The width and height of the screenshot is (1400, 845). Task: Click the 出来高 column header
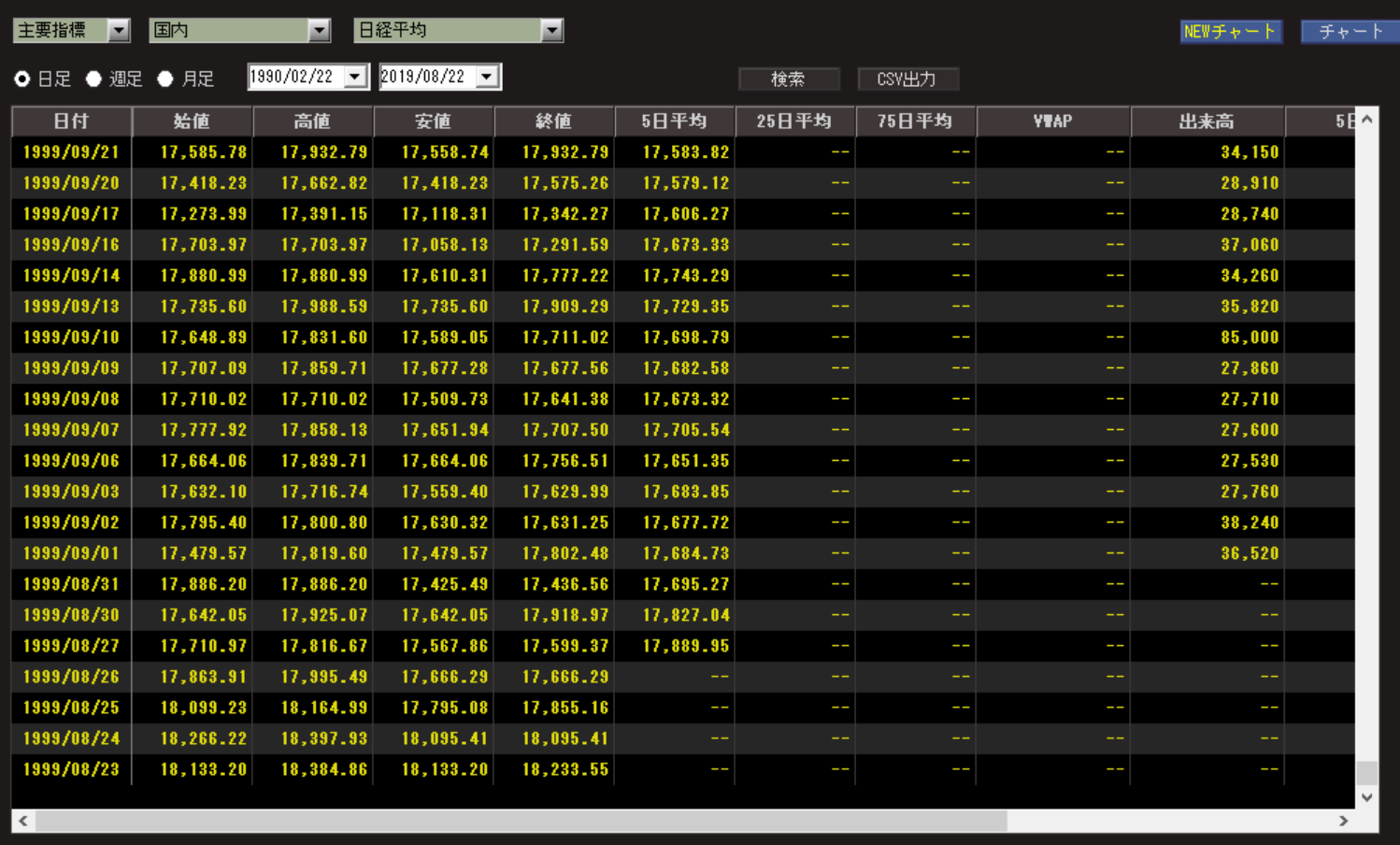[x=1207, y=121]
